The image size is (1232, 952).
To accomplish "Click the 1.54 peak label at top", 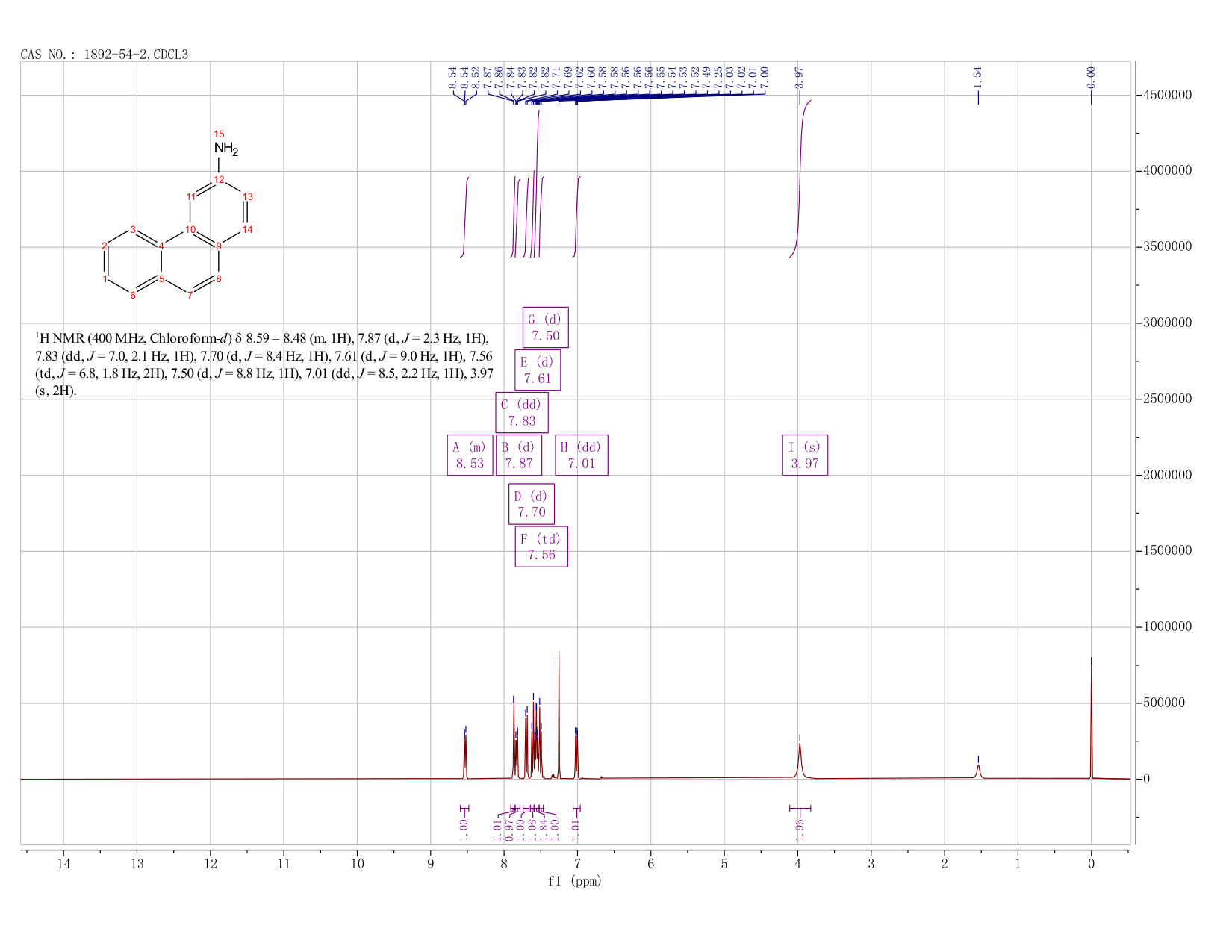I will 978,76.
